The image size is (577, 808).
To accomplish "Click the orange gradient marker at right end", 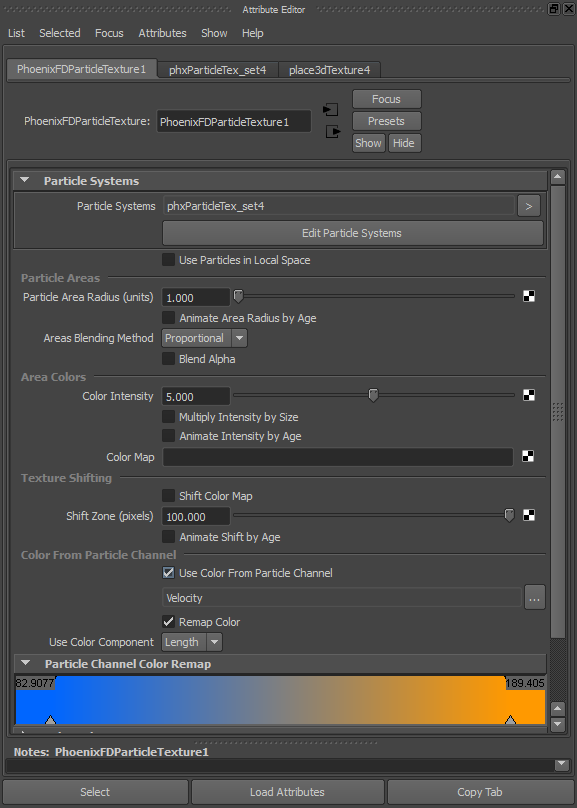I will click(x=510, y=720).
